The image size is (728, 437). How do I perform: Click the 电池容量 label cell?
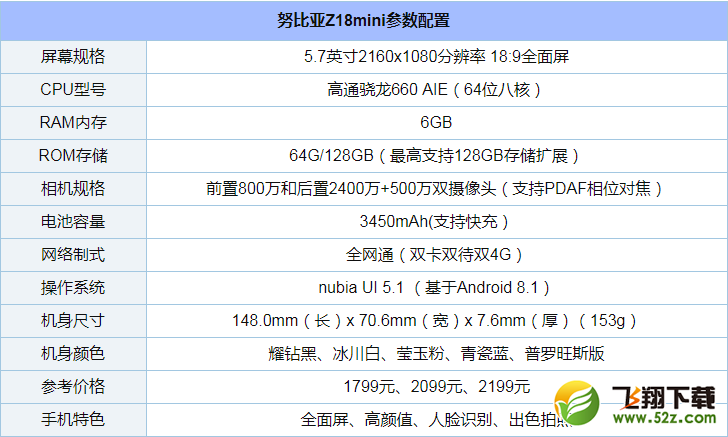[73, 222]
